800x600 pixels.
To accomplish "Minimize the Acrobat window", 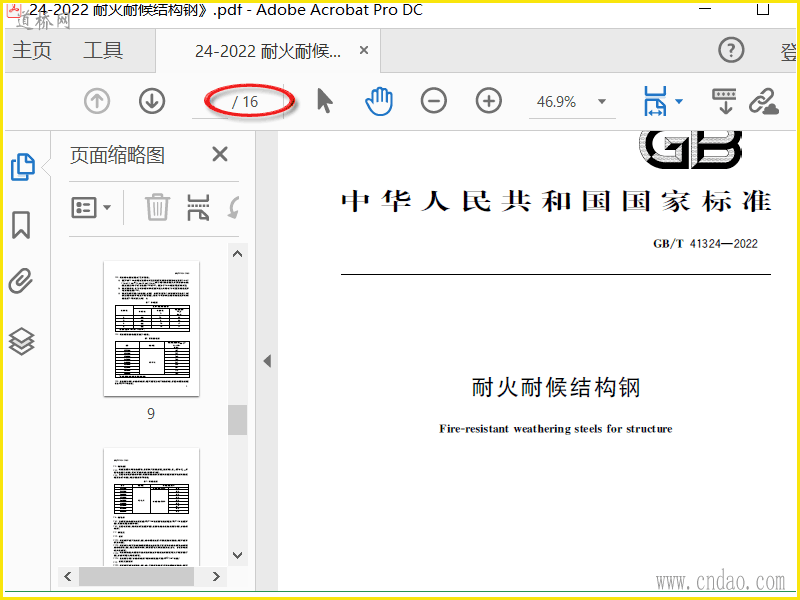I will pos(705,9).
